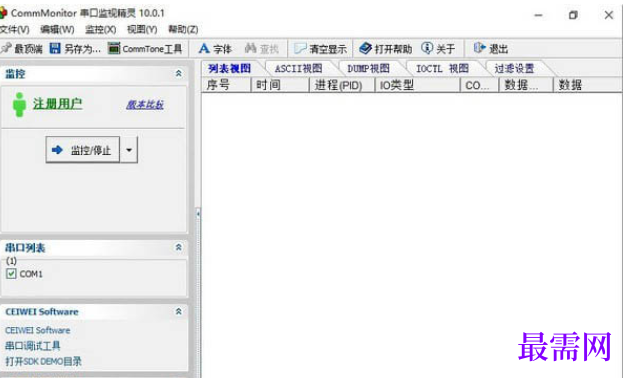The height and width of the screenshot is (378, 630).
Task: Click the 监控/停止 button
Action: click(x=83, y=150)
